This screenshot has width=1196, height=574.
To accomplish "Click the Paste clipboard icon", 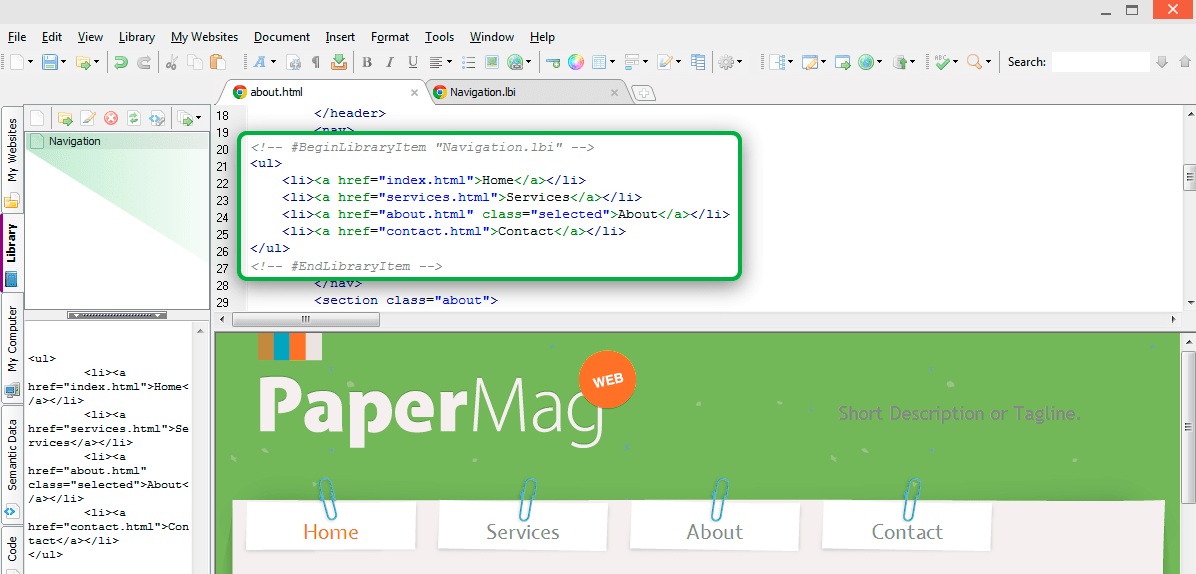I will [217, 63].
